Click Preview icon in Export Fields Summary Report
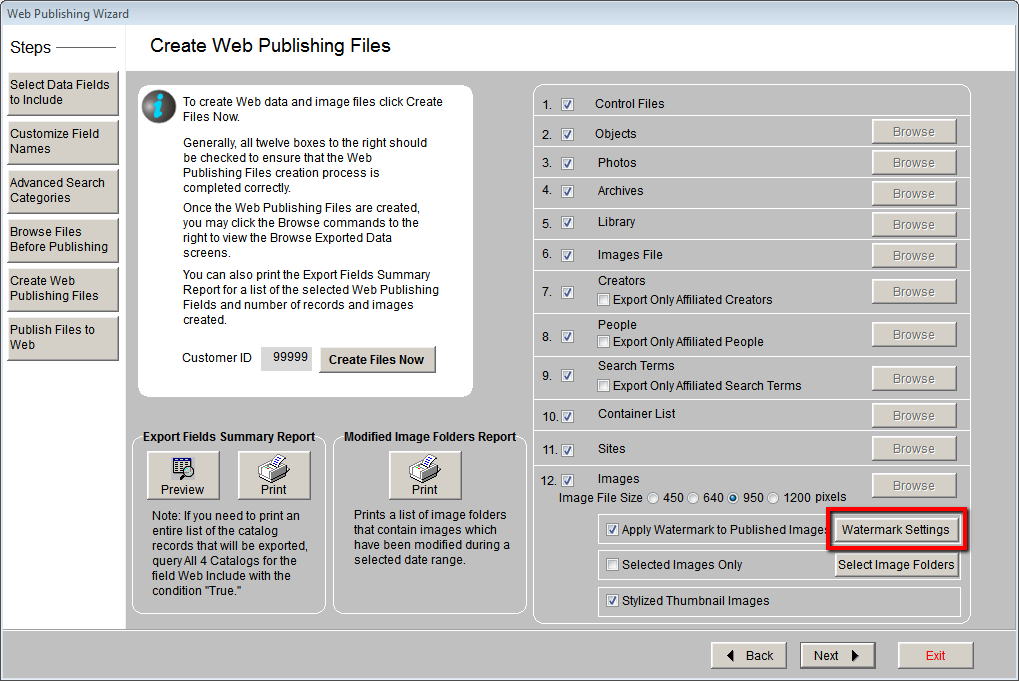Screen dimensions: 1019x681 182,475
